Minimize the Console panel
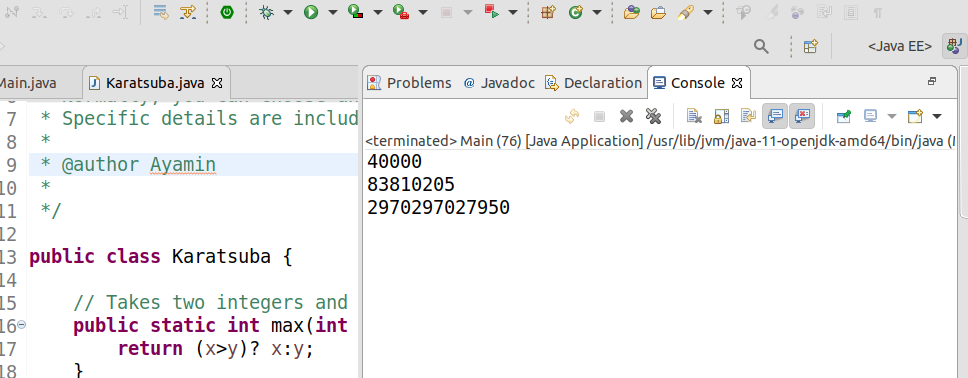 (x=932, y=81)
